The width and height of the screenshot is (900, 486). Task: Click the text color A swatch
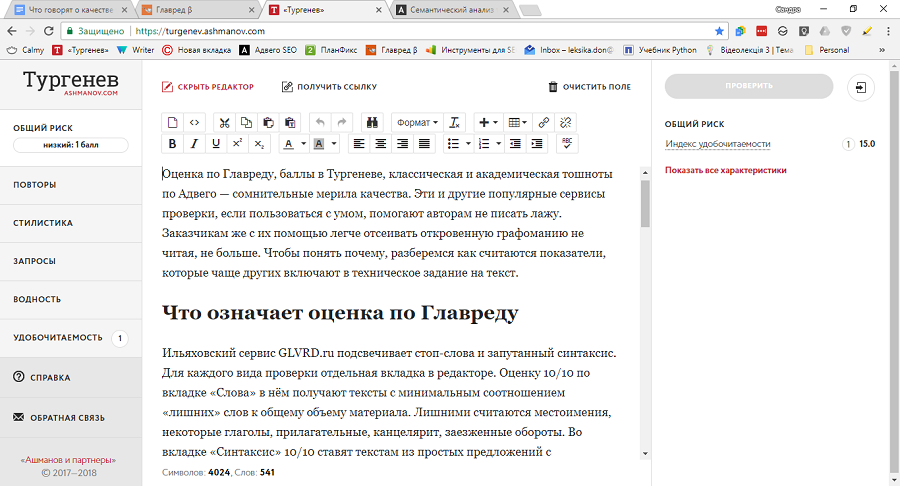[289, 144]
